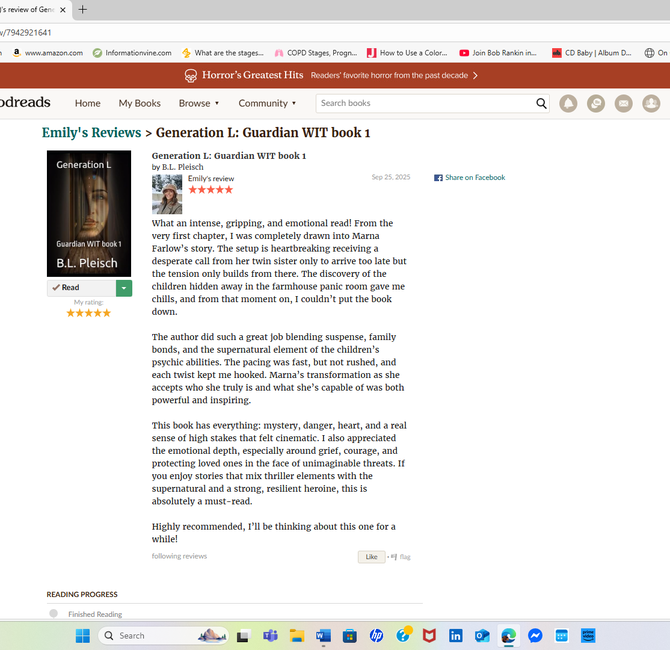Screen dimensions: 670x650
Task: Click the Search books input field
Action: tap(425, 103)
